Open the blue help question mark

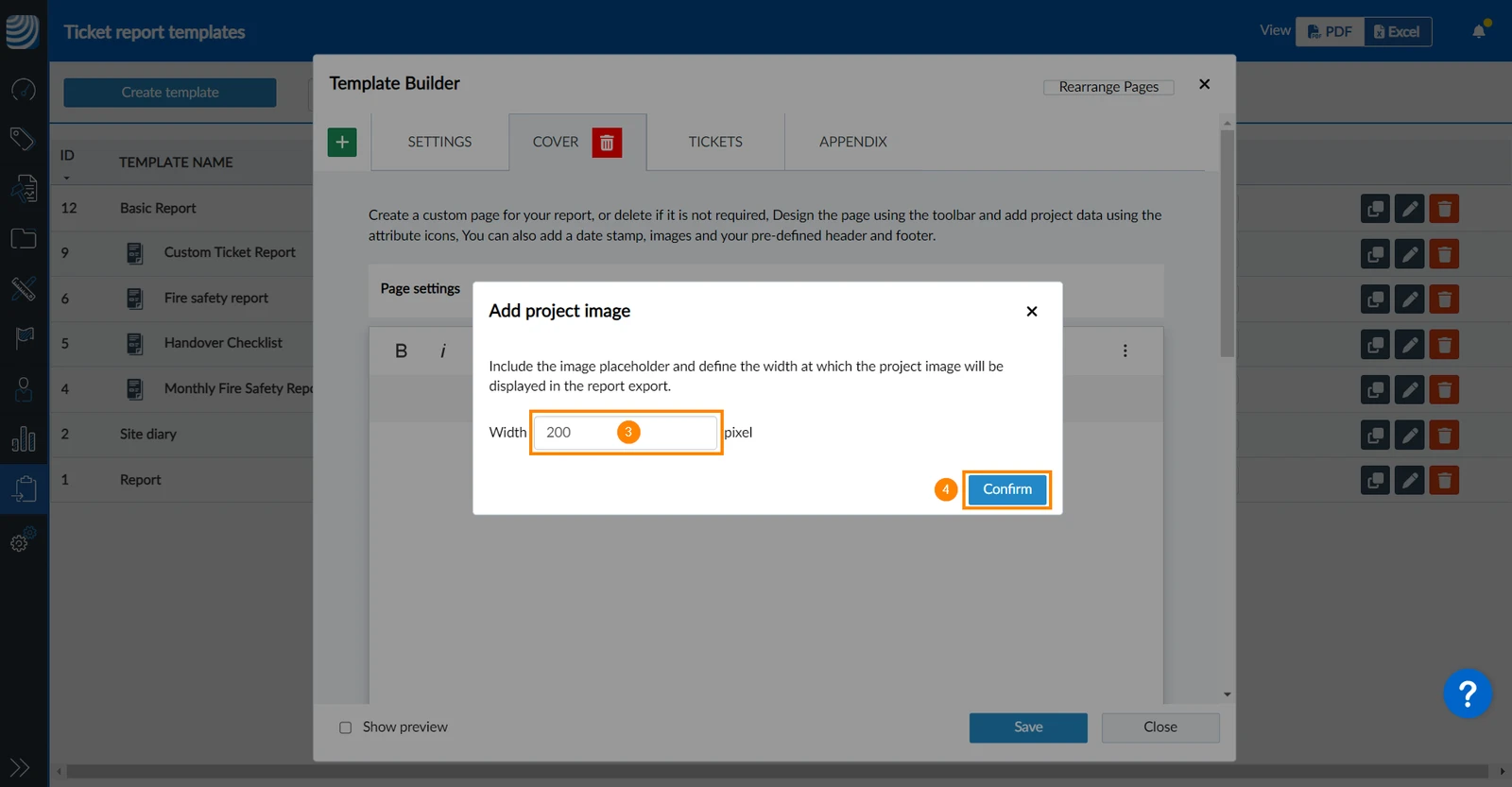pos(1467,694)
